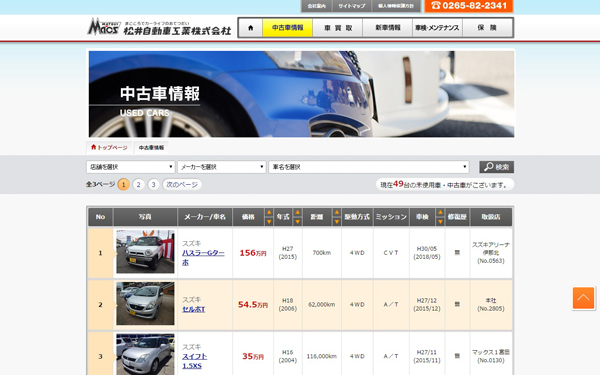Click the トップページ breadcrumb link
This screenshot has height=375, width=600.
pos(109,147)
